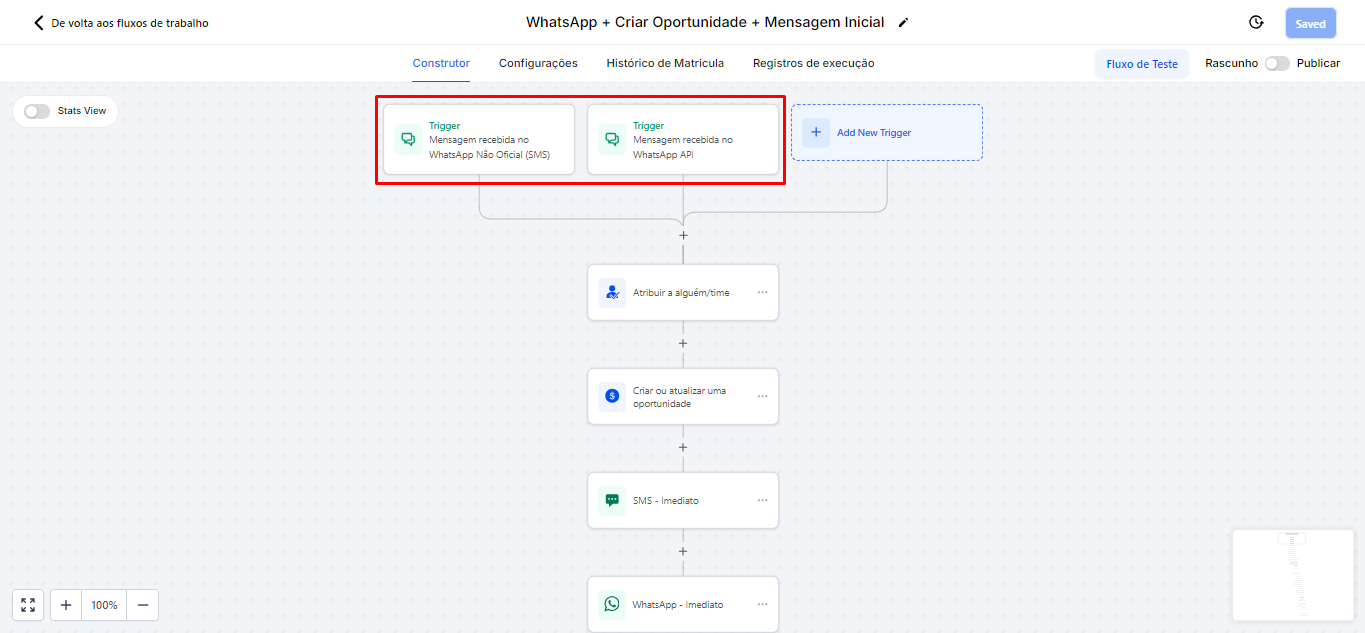Open version history clock icon
This screenshot has width=1365, height=633.
click(x=1256, y=23)
